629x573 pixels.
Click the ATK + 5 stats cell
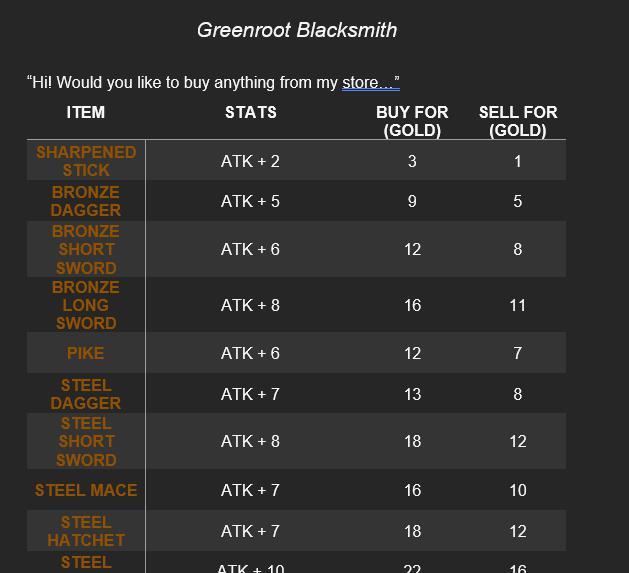[250, 201]
